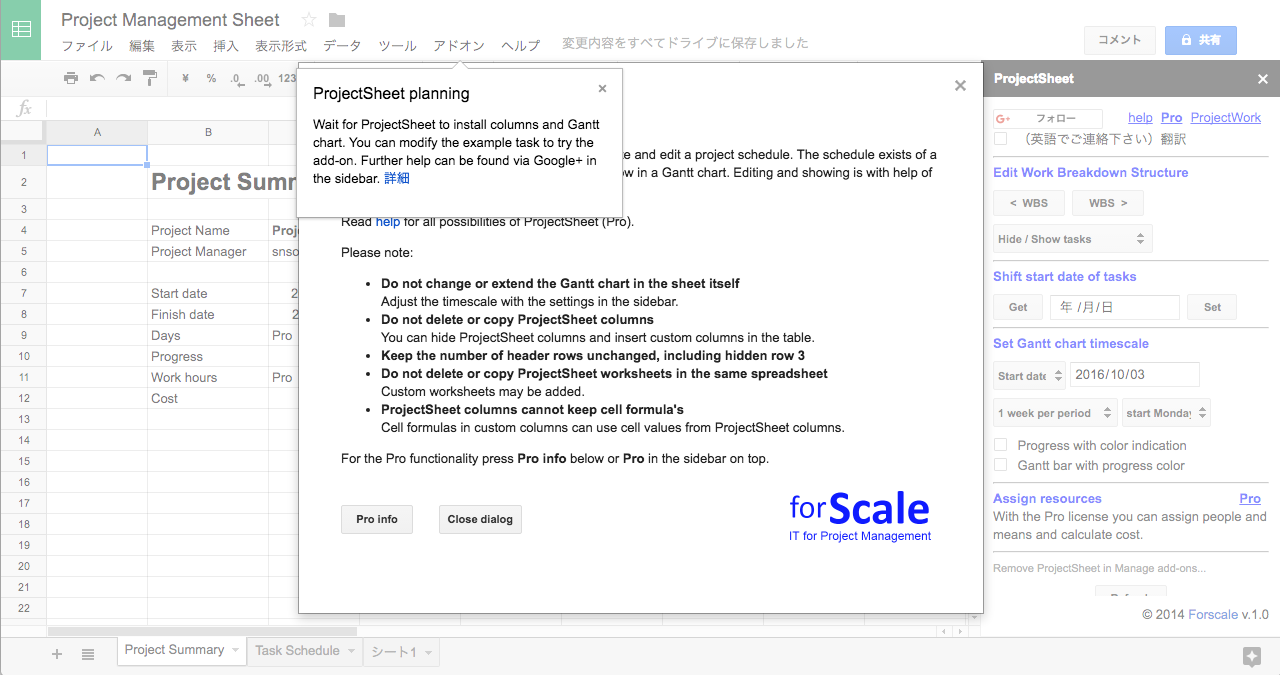This screenshot has width=1280, height=675.
Task: Switch to the Task Schedule sheet tab
Action: click(x=297, y=650)
